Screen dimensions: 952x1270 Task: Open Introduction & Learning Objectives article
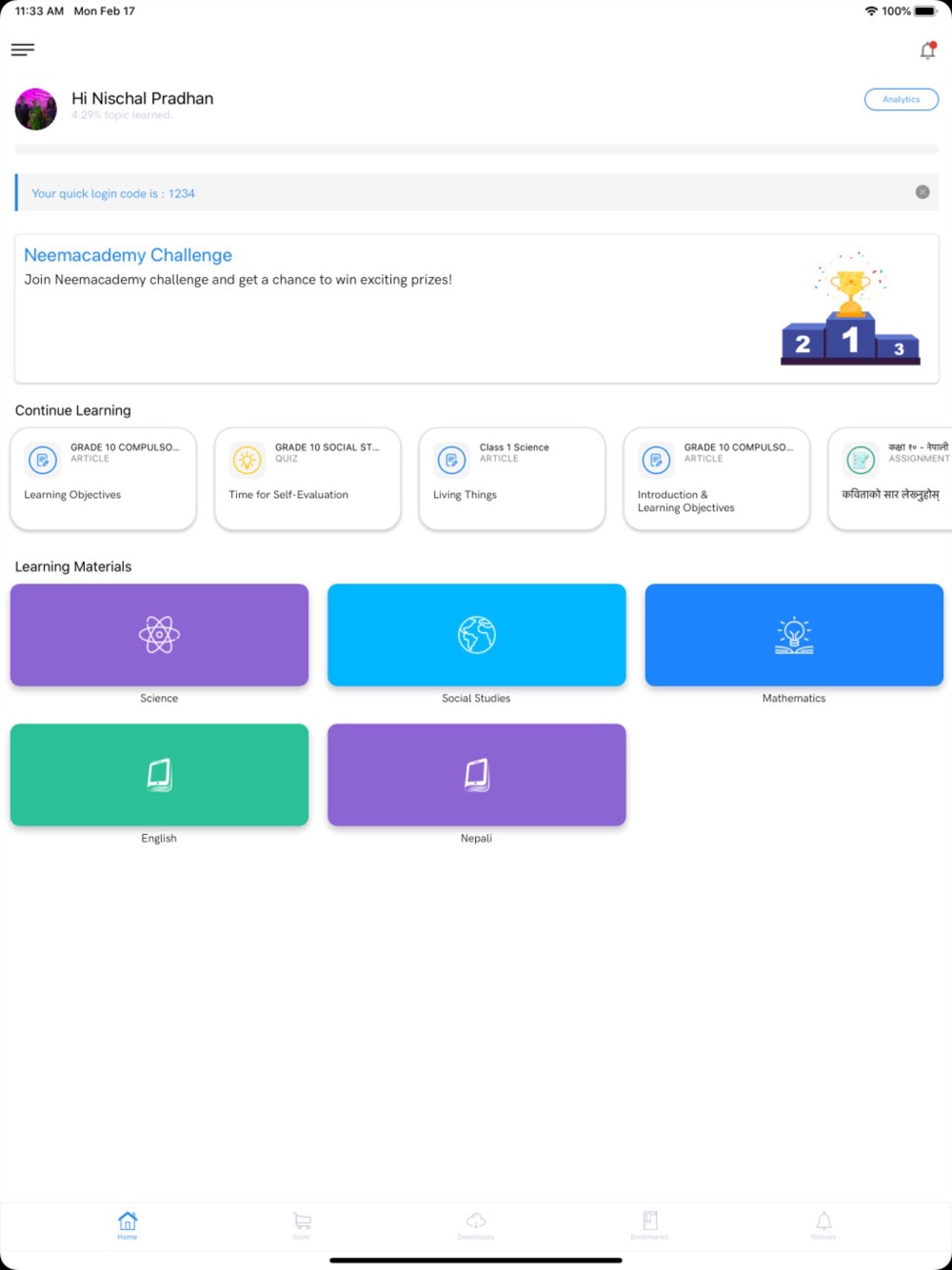pos(686,502)
